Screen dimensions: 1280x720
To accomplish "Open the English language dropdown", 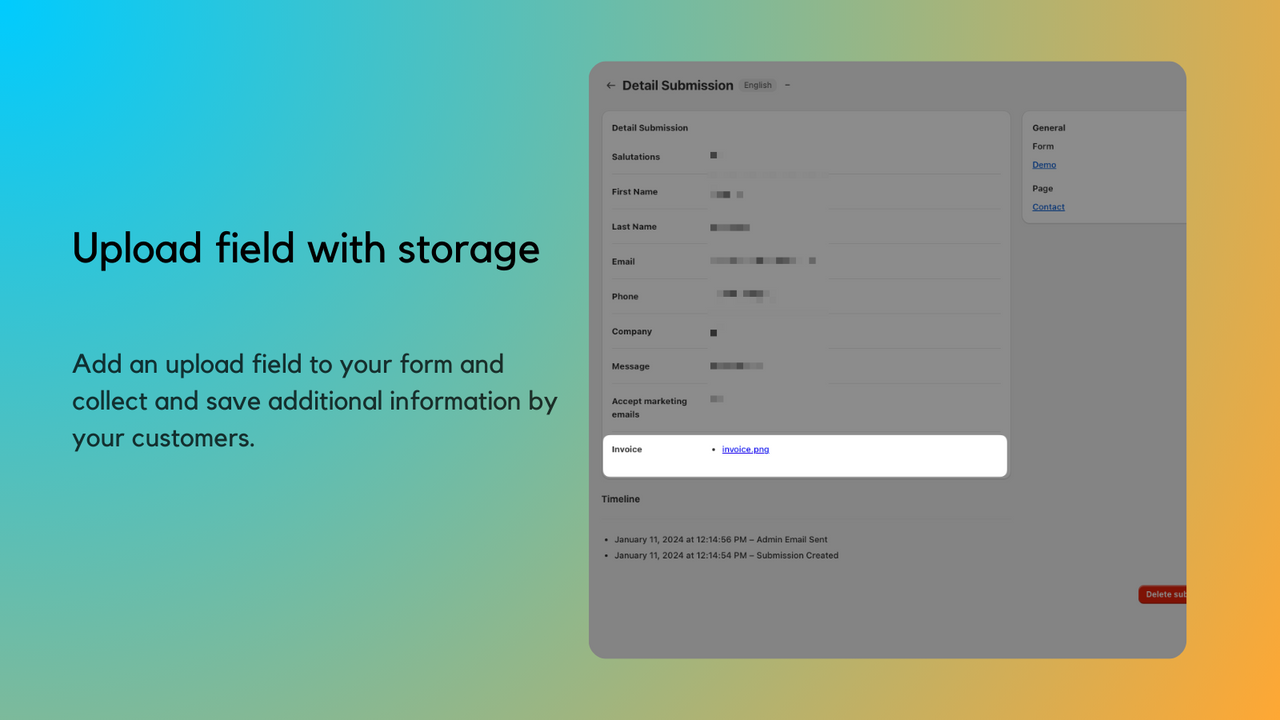I will tap(758, 85).
